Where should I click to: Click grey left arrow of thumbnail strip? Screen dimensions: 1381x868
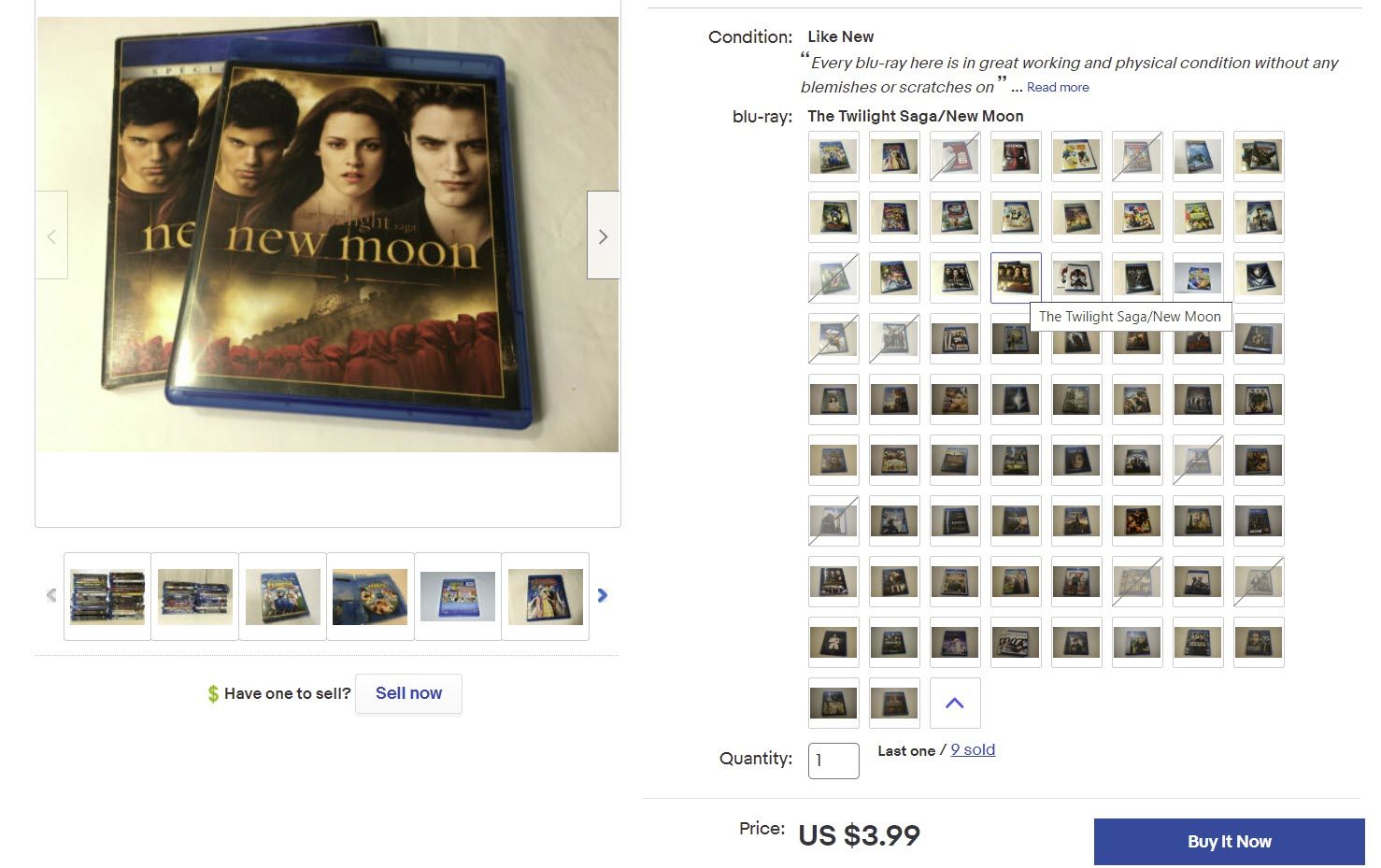51,595
